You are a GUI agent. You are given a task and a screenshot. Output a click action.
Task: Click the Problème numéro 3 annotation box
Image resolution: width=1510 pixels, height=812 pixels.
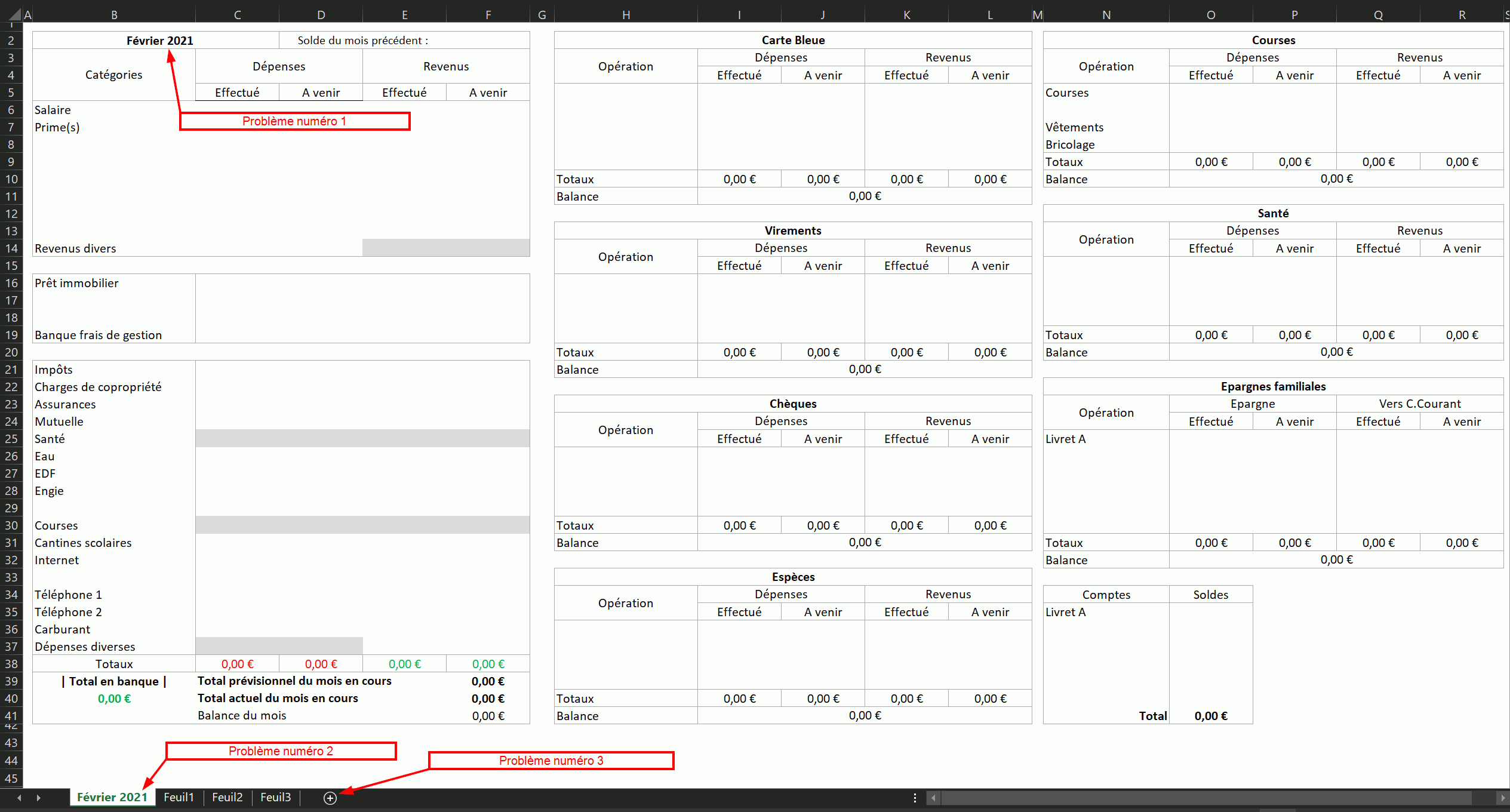[x=551, y=760]
